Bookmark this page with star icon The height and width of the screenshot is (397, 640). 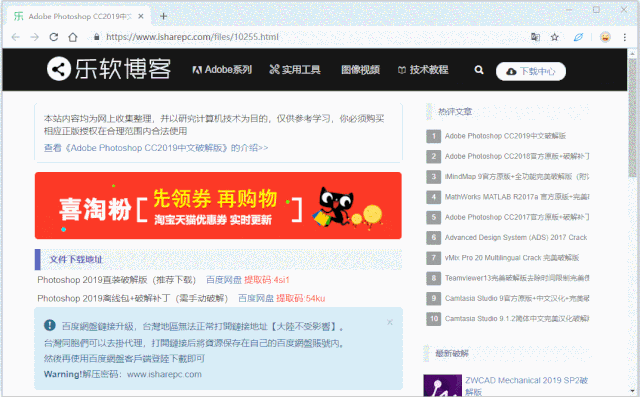point(554,37)
